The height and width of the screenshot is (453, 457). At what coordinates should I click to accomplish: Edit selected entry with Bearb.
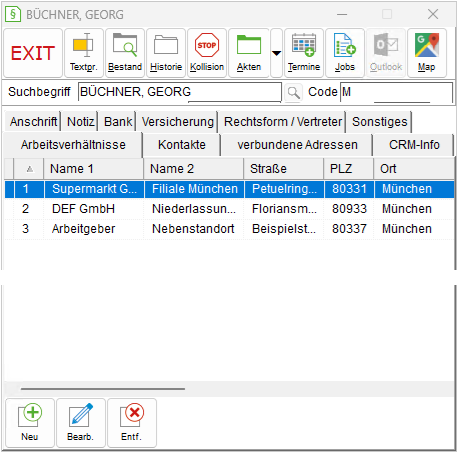pos(81,423)
